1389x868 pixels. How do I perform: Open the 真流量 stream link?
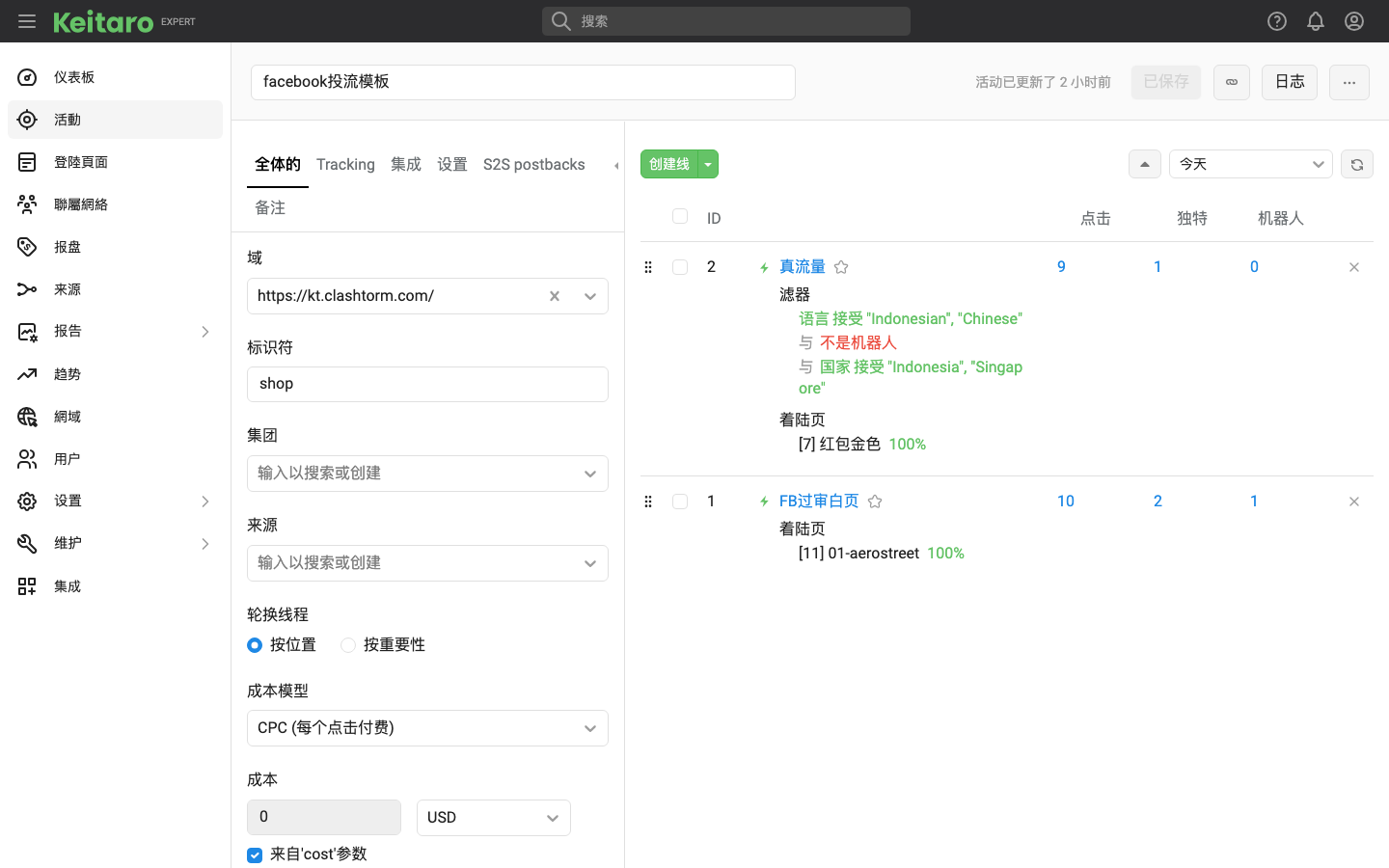803,267
